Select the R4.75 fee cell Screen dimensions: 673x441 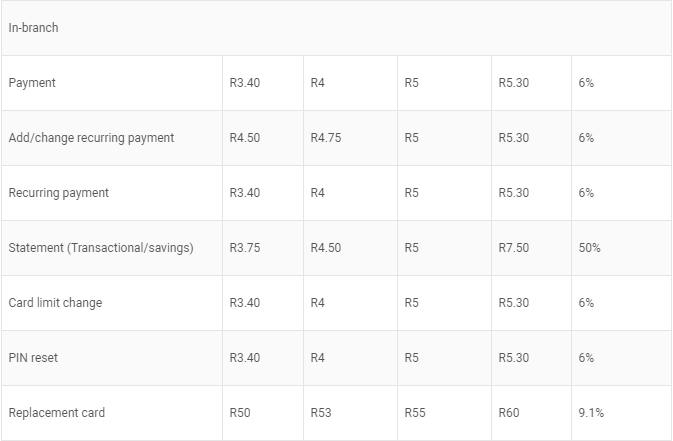[325, 138]
